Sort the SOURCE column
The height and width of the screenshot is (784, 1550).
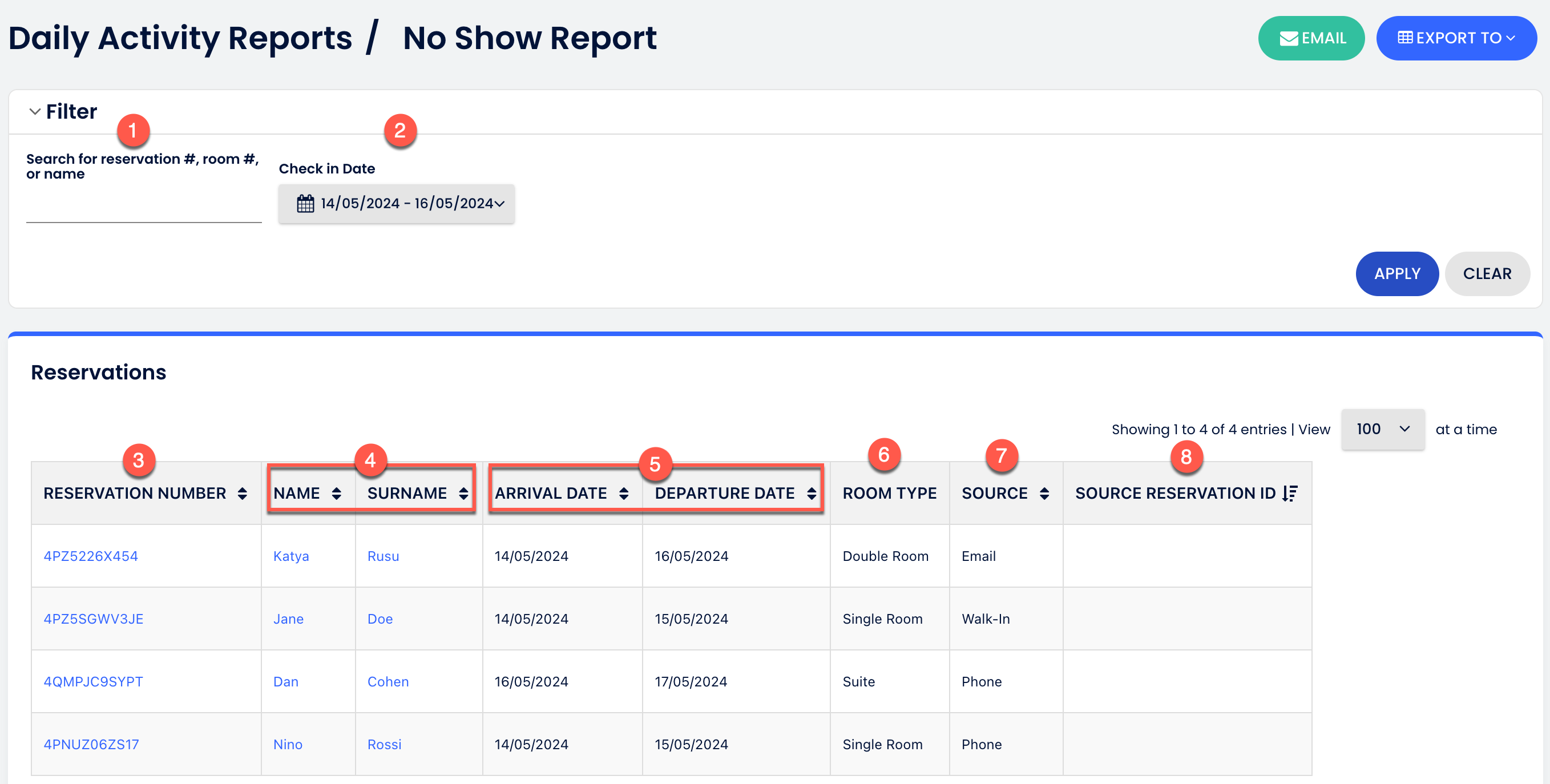[x=1043, y=493]
